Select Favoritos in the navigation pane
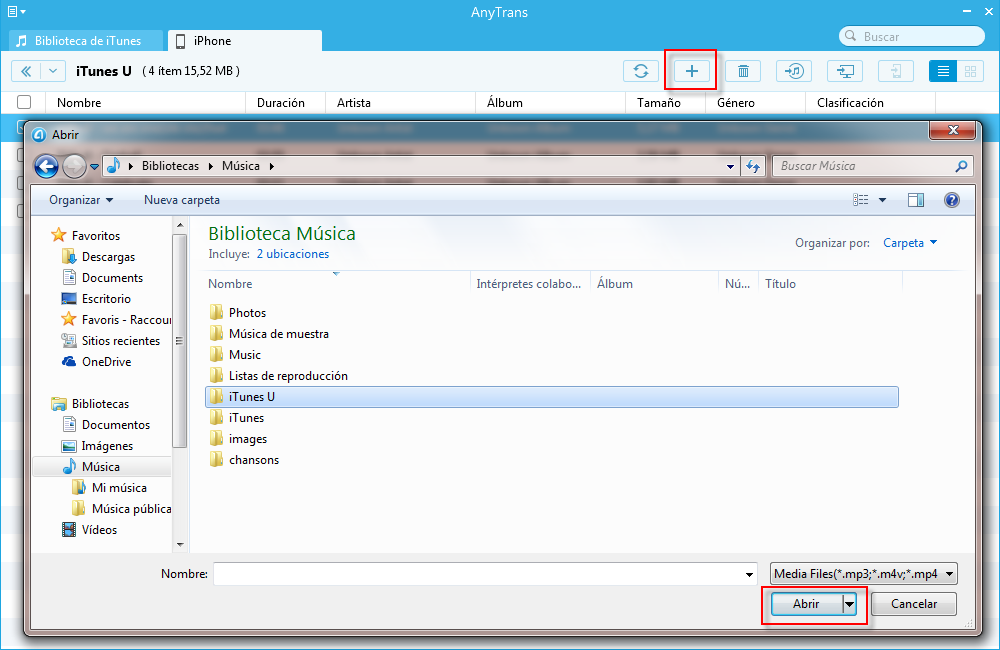1000x650 pixels. [96, 235]
